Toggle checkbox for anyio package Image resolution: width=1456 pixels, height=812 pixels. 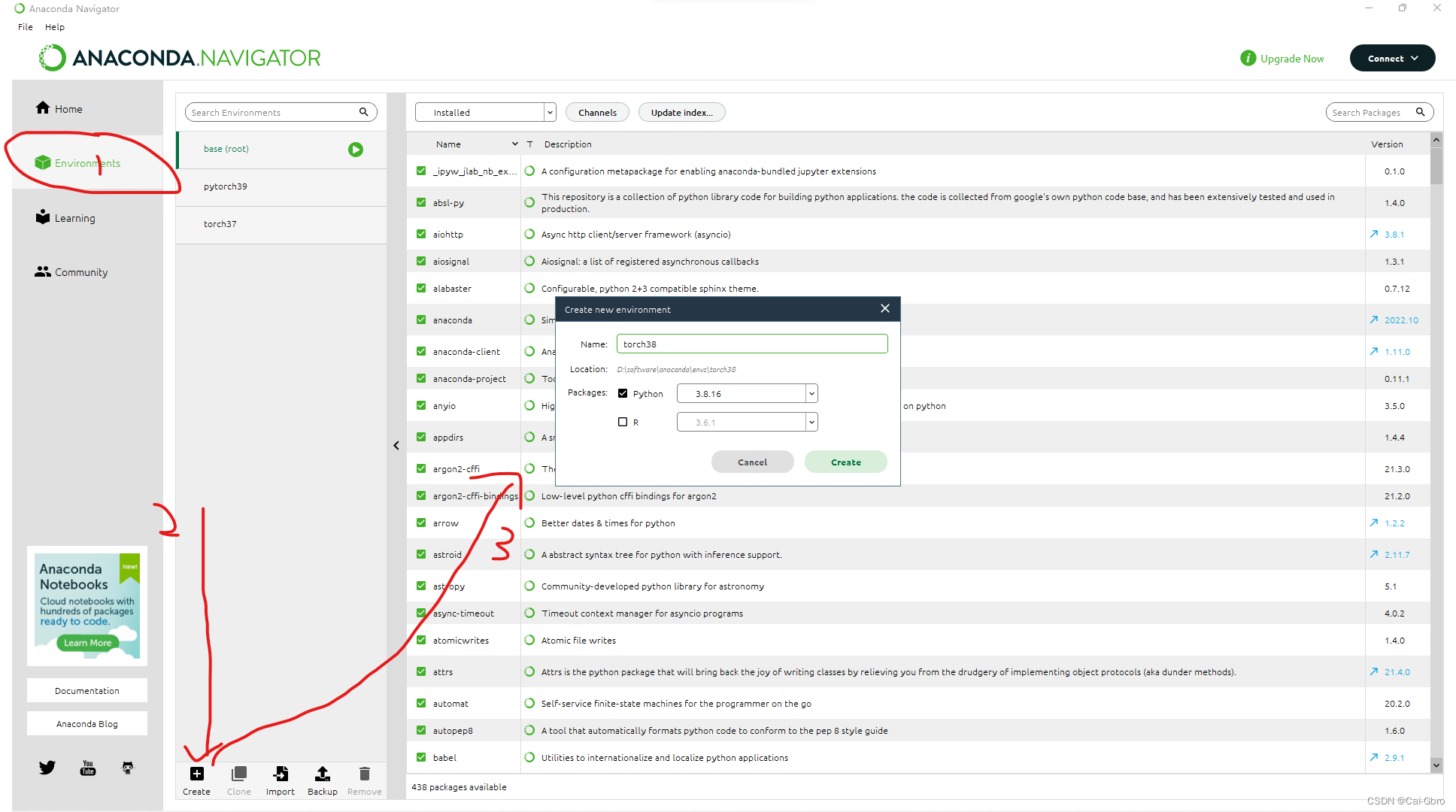coord(421,405)
